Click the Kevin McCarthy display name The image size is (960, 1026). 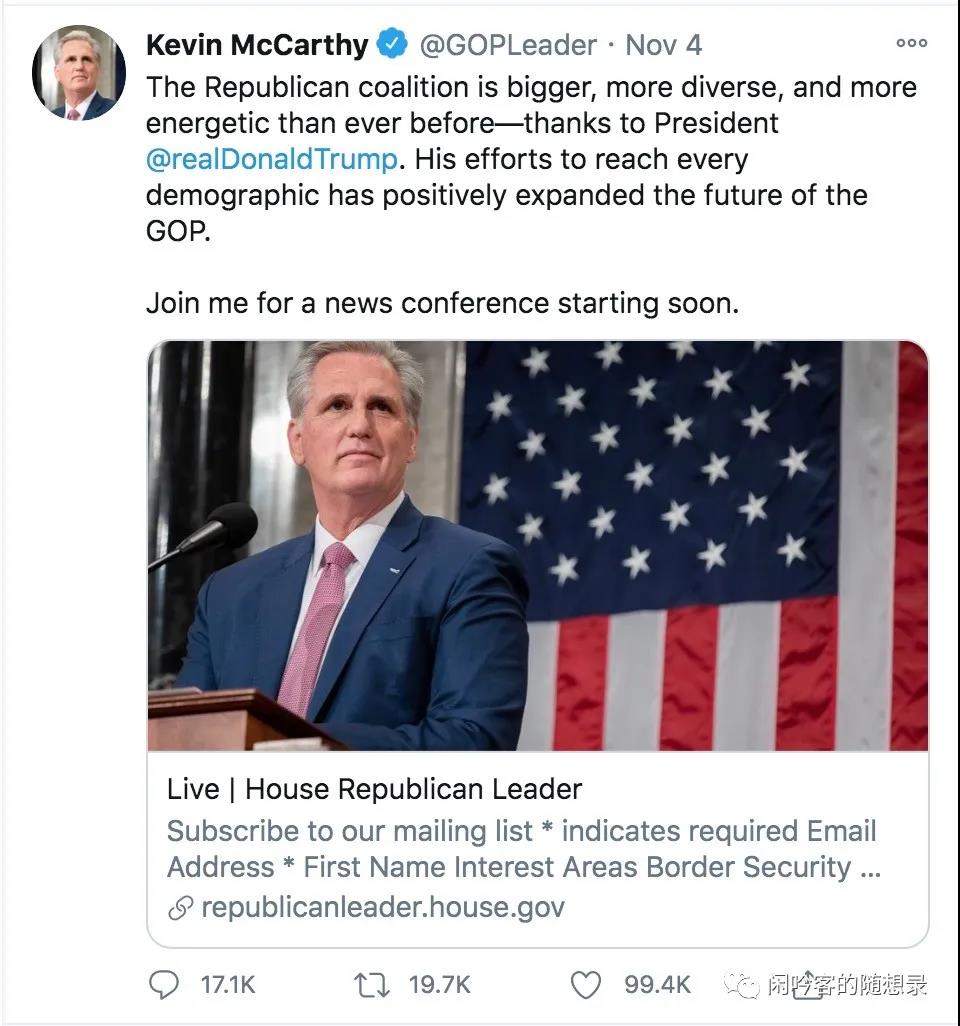(257, 45)
